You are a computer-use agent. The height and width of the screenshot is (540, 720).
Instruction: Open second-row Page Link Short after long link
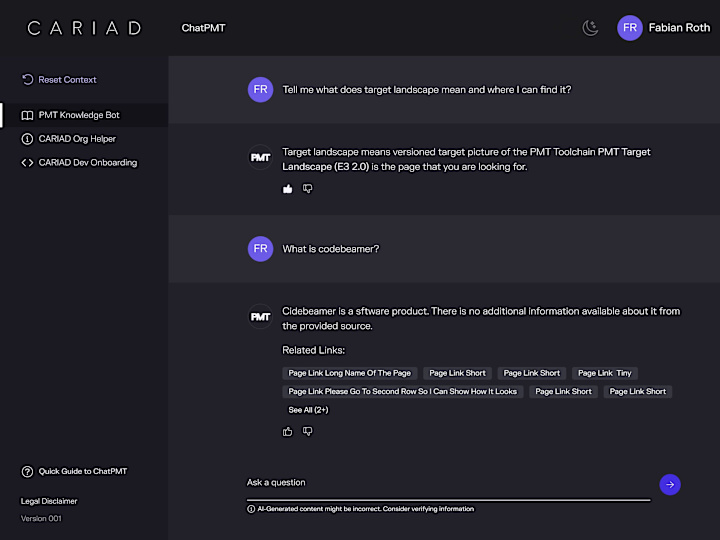pos(563,392)
